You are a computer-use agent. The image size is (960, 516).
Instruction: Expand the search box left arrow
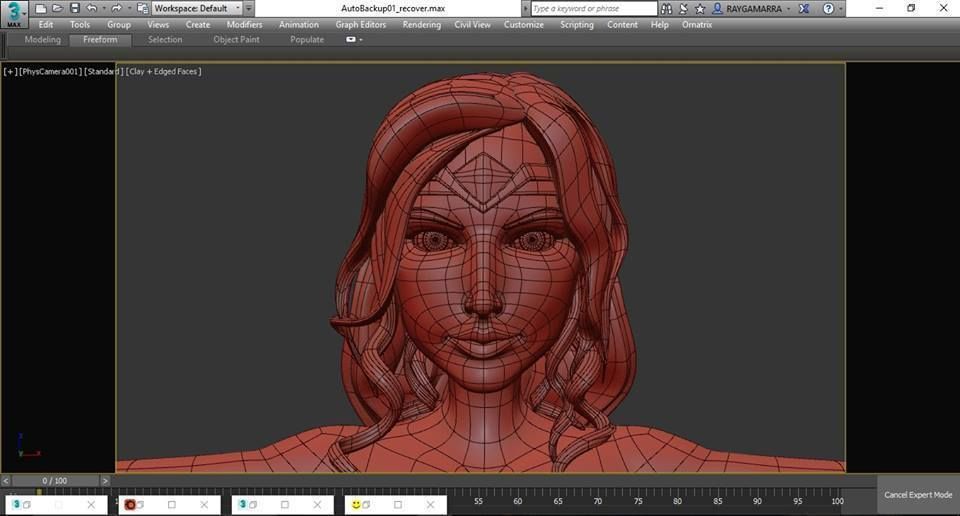click(525, 9)
